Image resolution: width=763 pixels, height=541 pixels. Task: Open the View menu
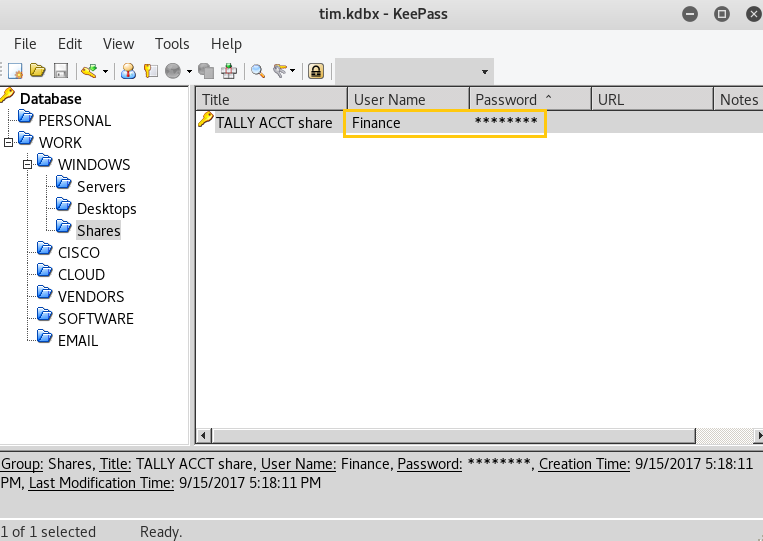click(x=118, y=44)
